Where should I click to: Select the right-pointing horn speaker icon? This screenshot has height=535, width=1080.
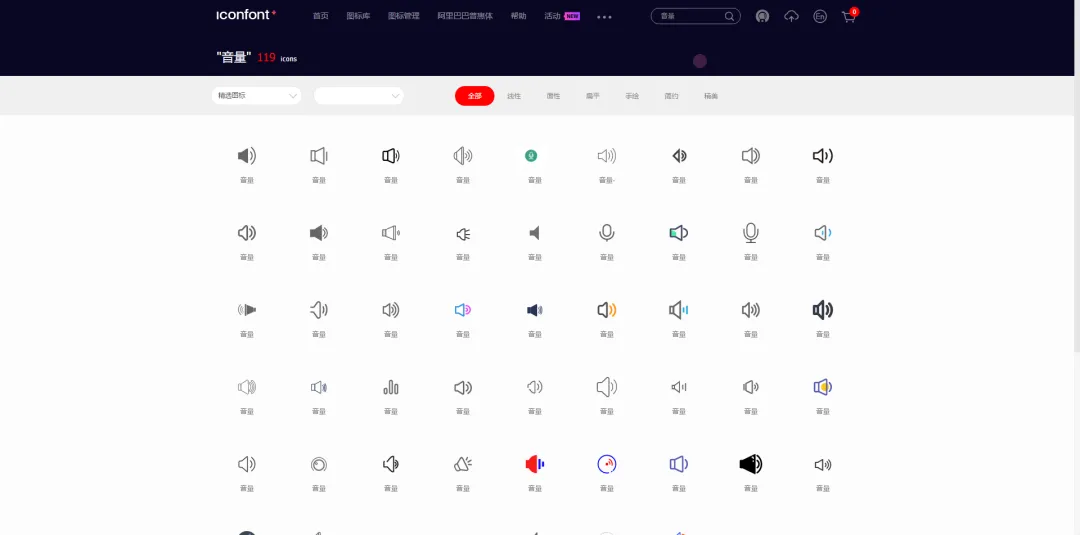247,310
